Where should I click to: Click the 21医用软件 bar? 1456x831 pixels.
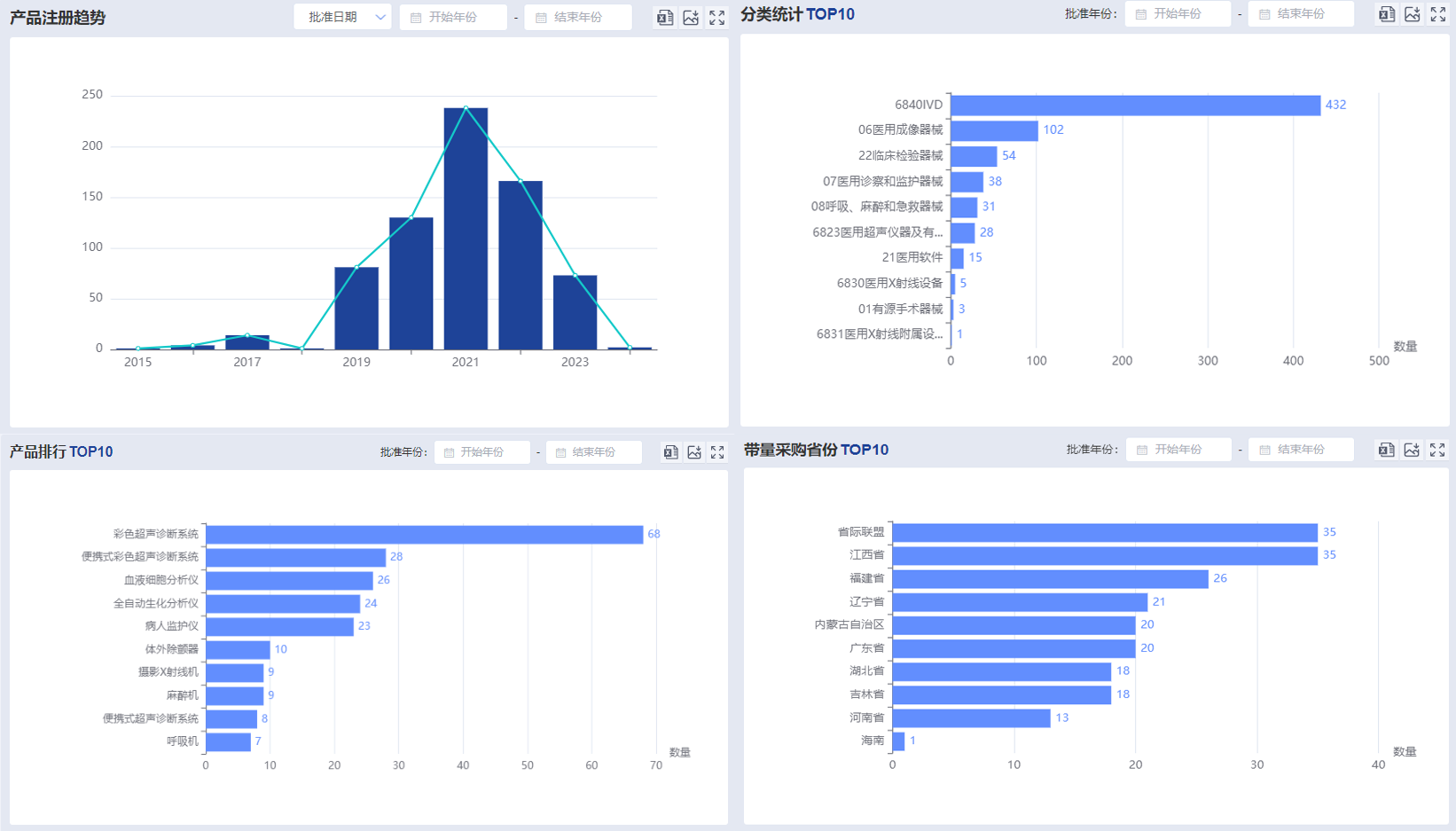pos(957,258)
